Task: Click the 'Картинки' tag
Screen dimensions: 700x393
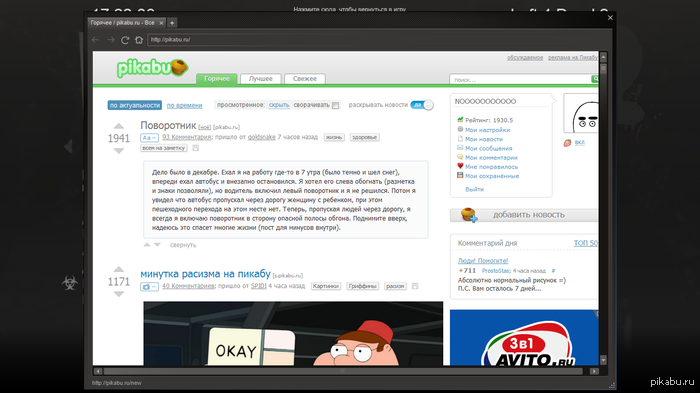Action: [326, 286]
